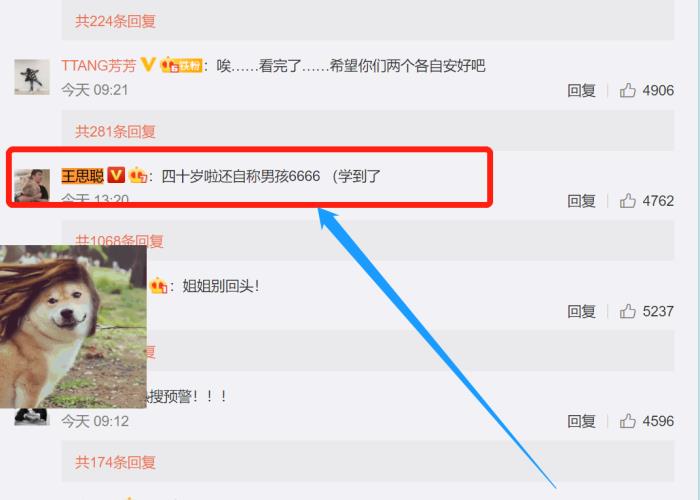700x500 pixels.
Task: Like the comment posted at 09:12
Action: (x=627, y=421)
